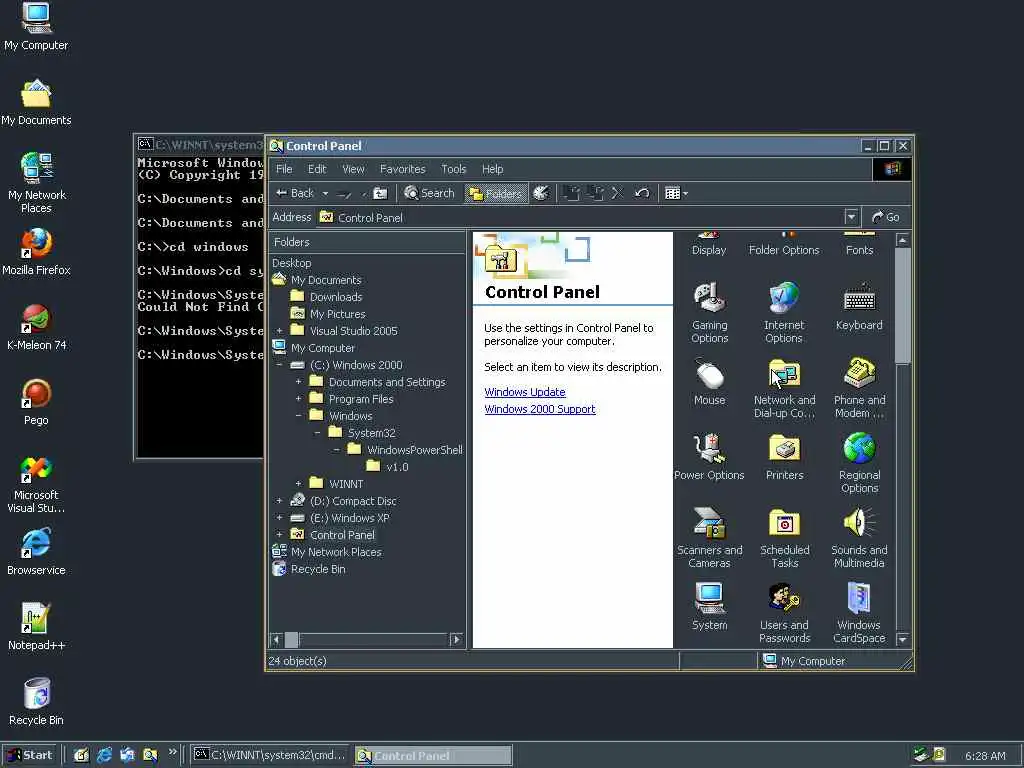The height and width of the screenshot is (768, 1024).
Task: Click the Up folder toolbar icon
Action: click(380, 193)
